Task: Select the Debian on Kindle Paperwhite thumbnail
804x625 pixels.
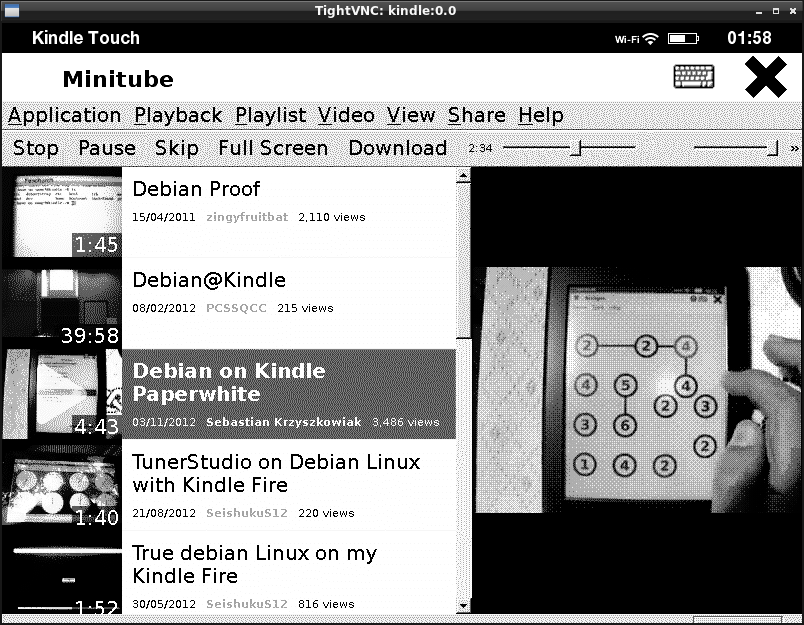Action: tap(62, 395)
